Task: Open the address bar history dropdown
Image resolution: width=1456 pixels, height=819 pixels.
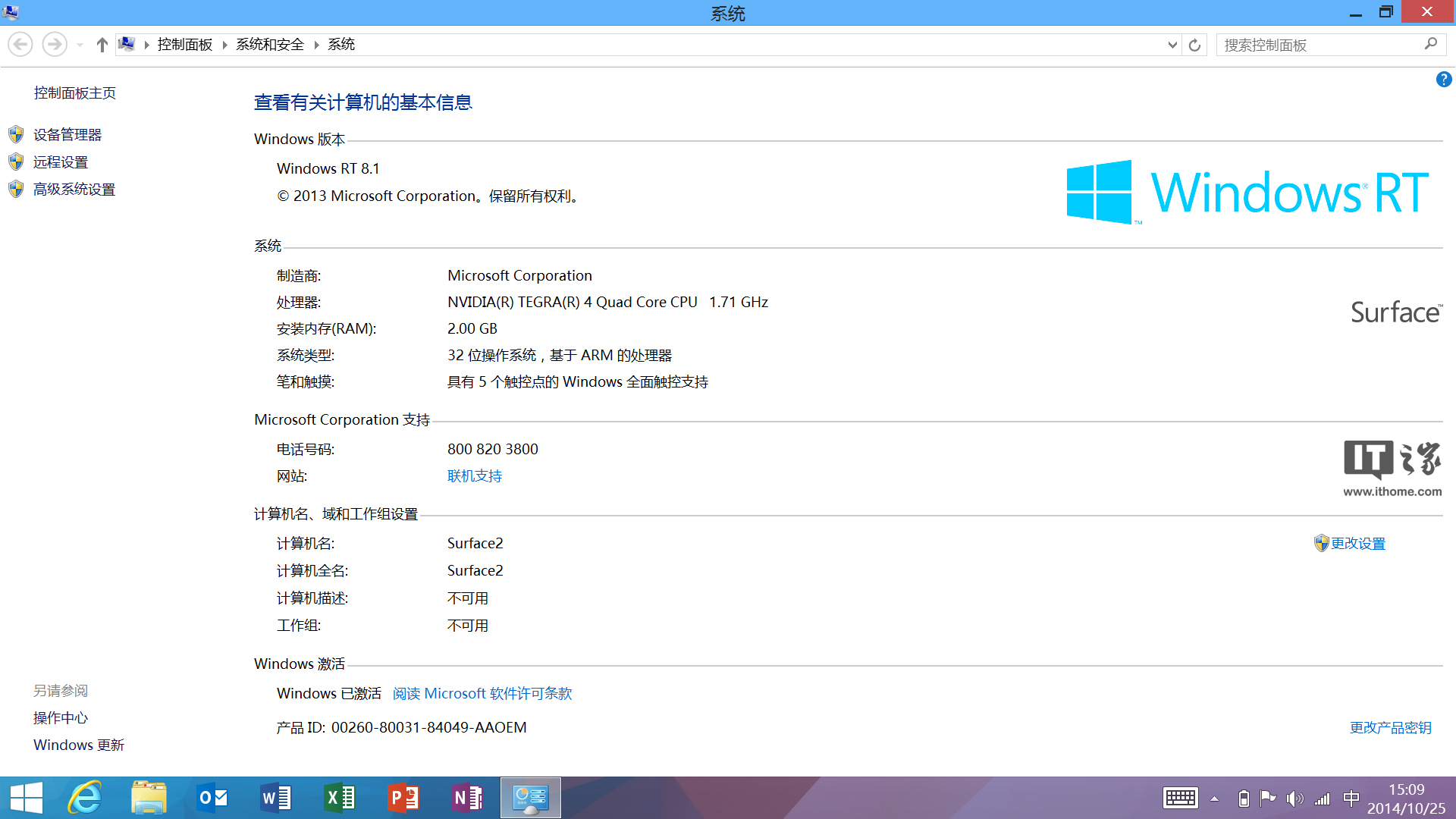Action: point(1172,45)
